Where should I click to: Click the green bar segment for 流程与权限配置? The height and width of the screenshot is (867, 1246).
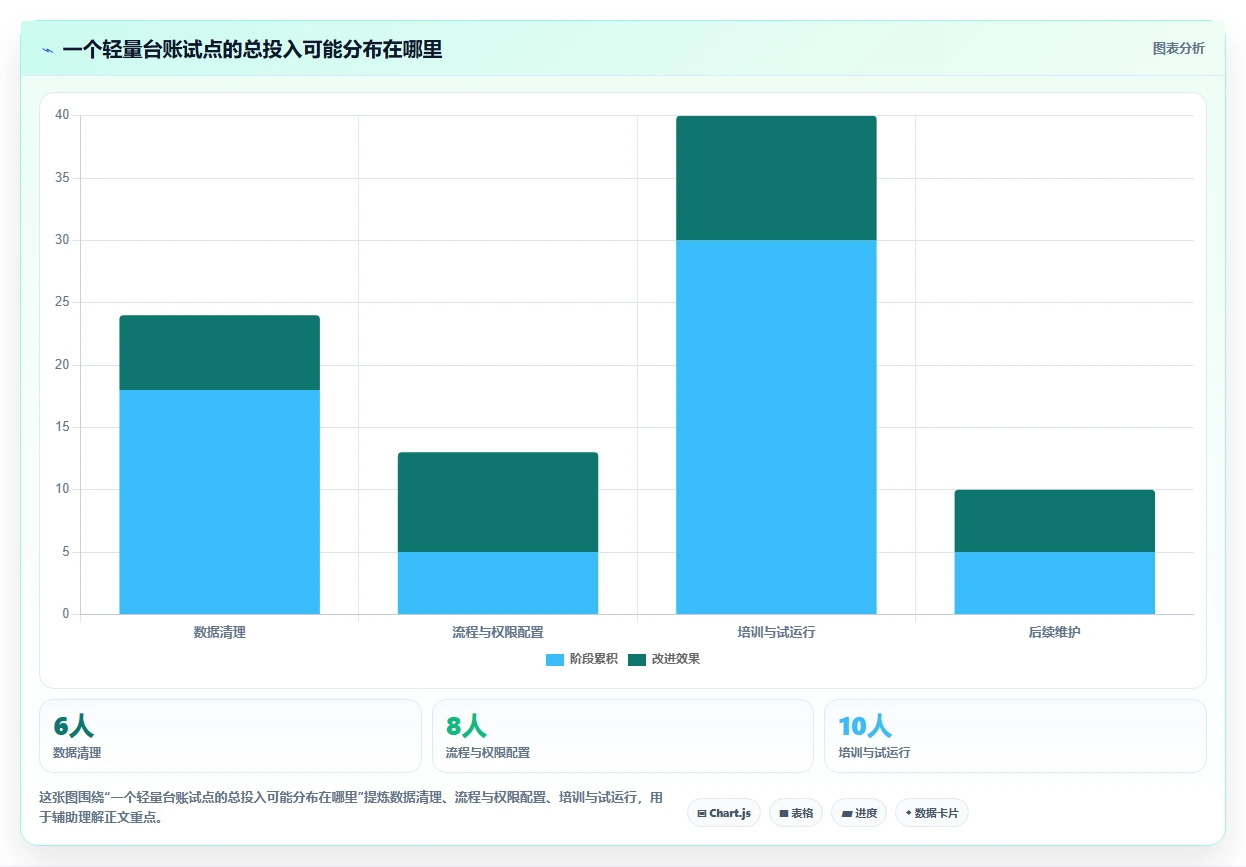pyautogui.click(x=498, y=502)
